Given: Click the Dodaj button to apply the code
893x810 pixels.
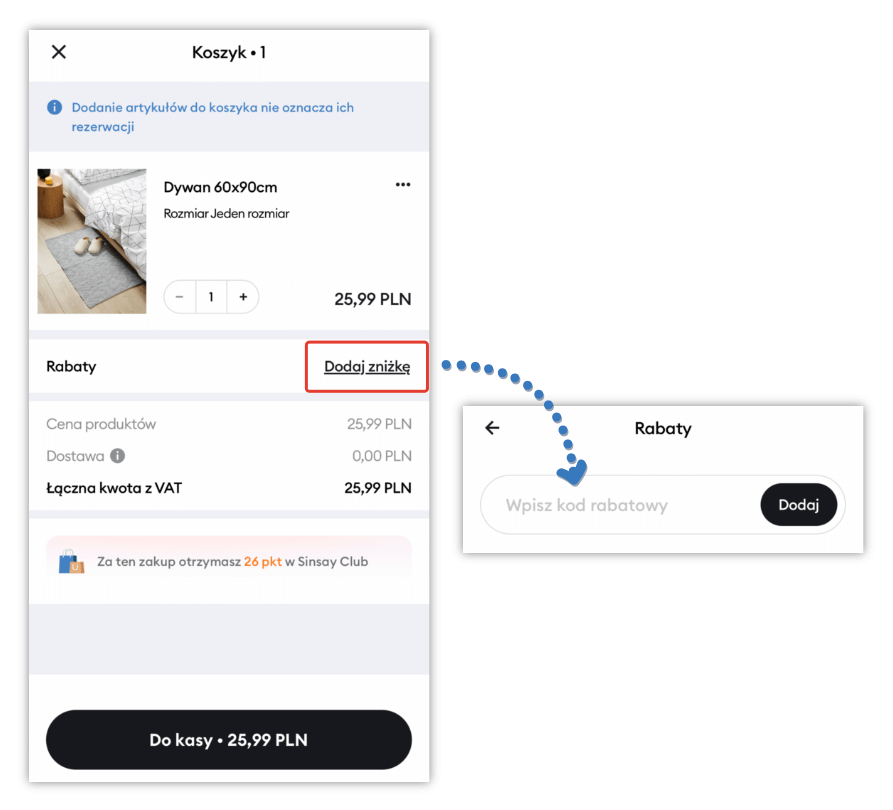Looking at the screenshot, I should click(x=798, y=505).
